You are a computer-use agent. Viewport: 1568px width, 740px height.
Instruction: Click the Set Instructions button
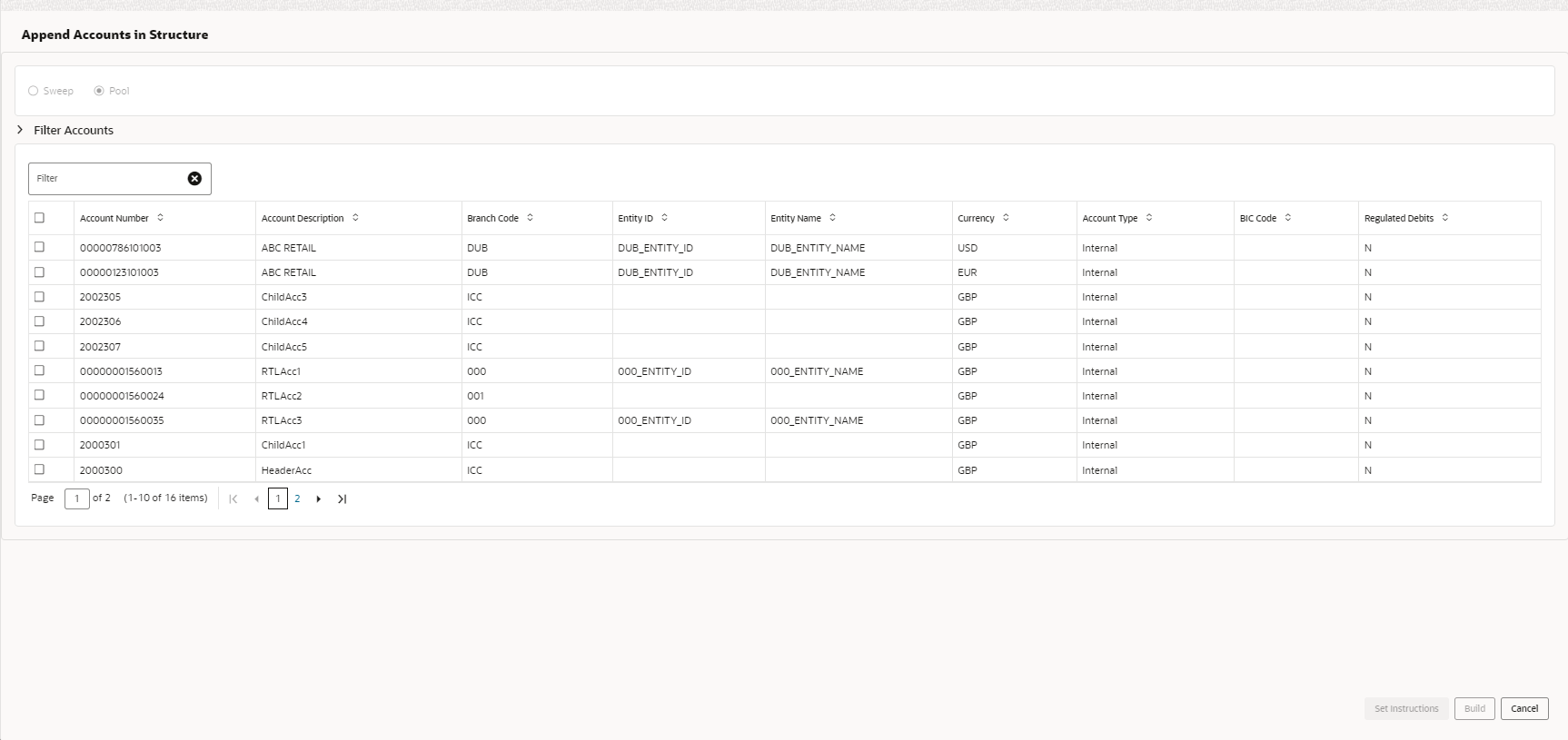click(1406, 709)
